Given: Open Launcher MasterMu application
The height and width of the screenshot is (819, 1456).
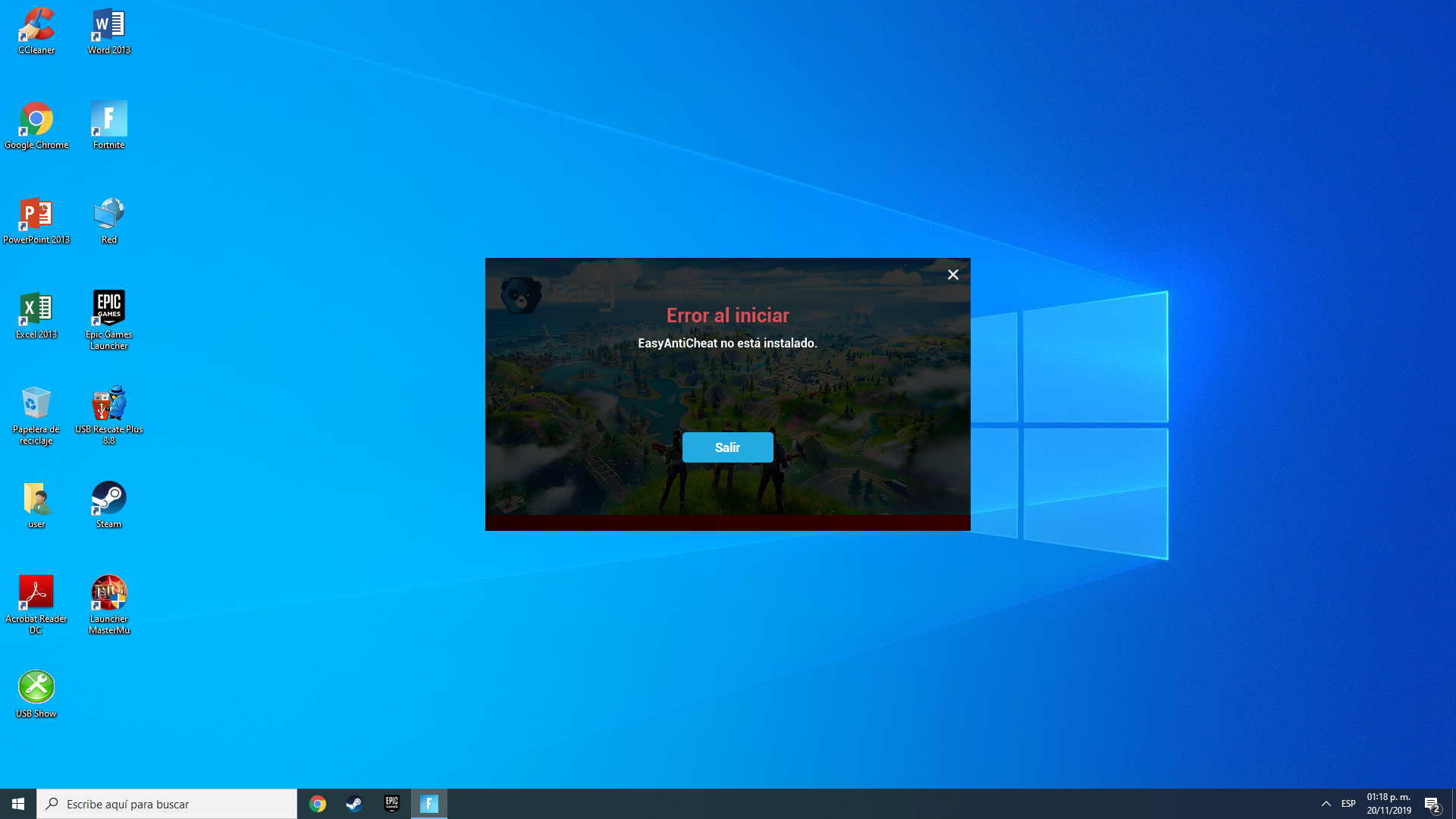Looking at the screenshot, I should pos(108,592).
